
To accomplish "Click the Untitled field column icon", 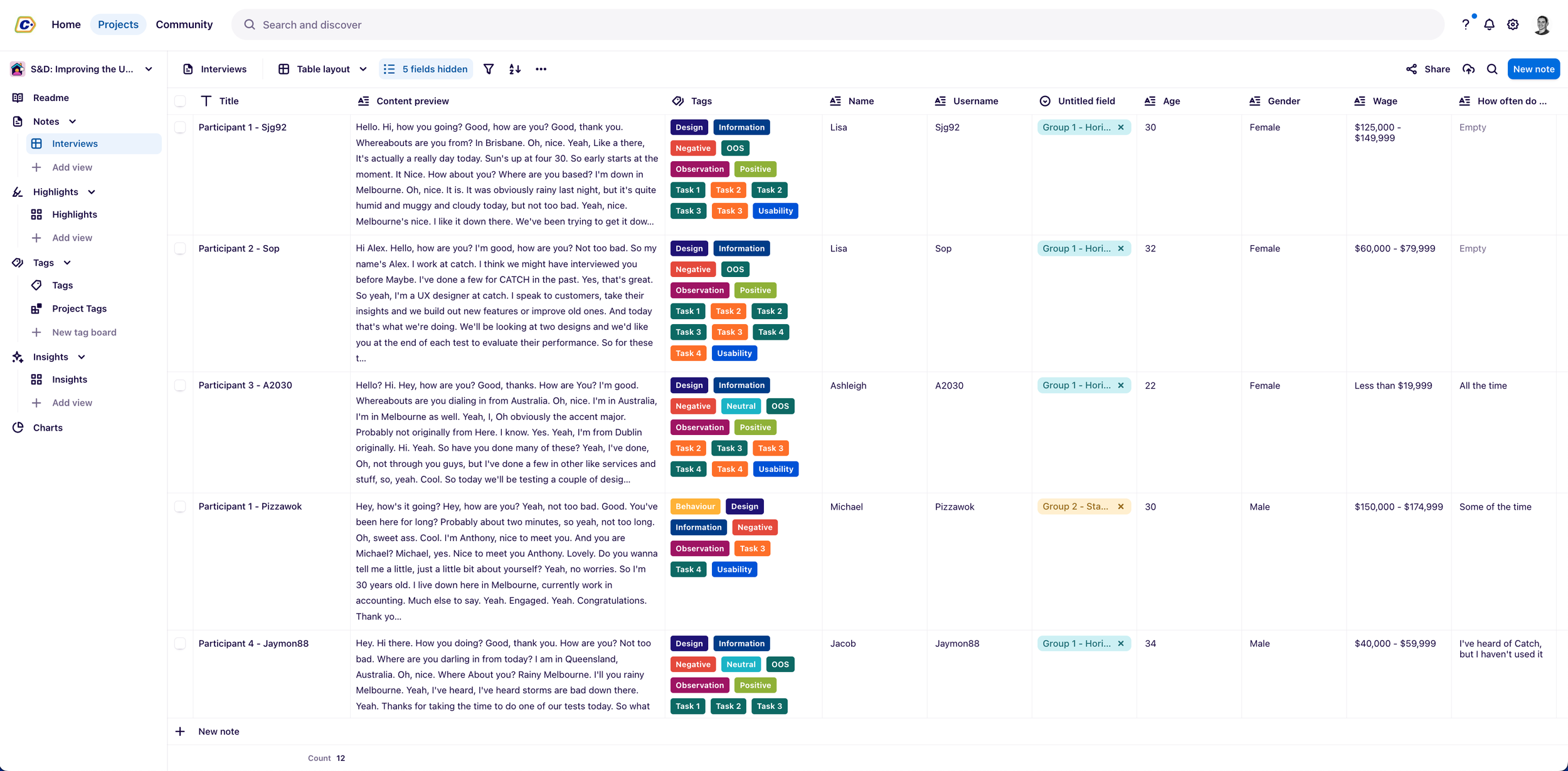I will pyautogui.click(x=1045, y=101).
